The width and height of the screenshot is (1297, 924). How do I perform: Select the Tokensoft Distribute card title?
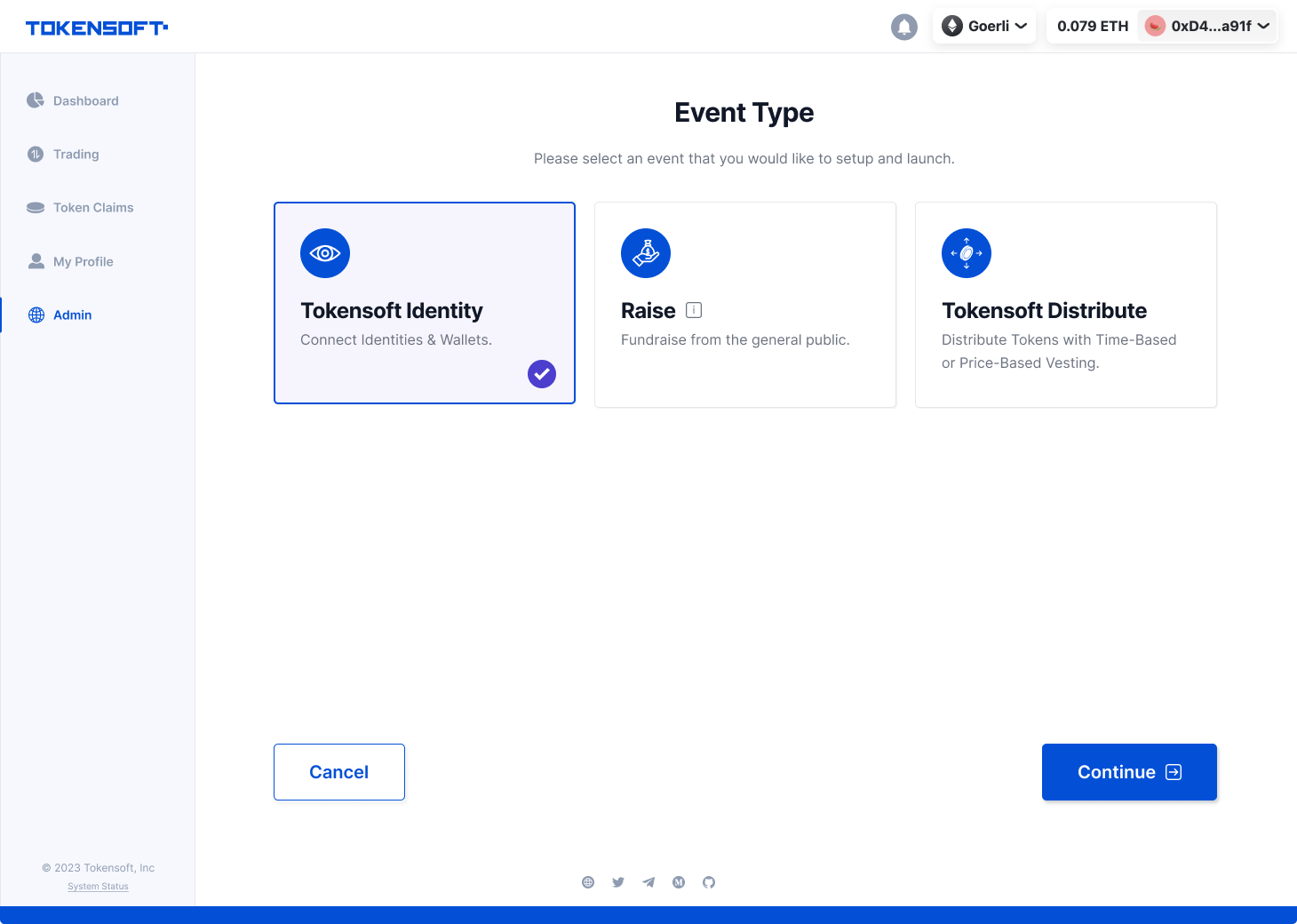(x=1044, y=310)
